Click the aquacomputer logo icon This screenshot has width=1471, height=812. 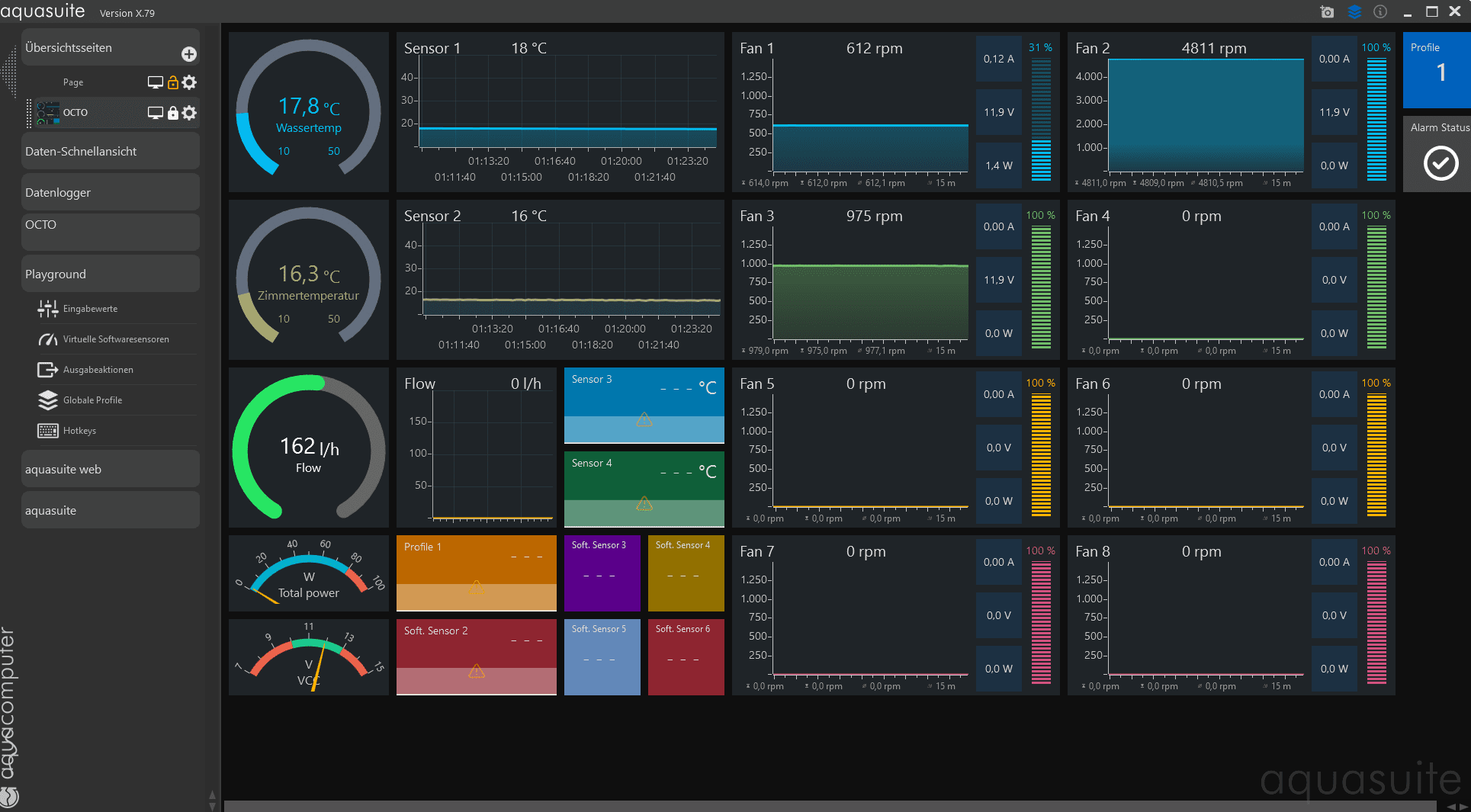click(9, 798)
